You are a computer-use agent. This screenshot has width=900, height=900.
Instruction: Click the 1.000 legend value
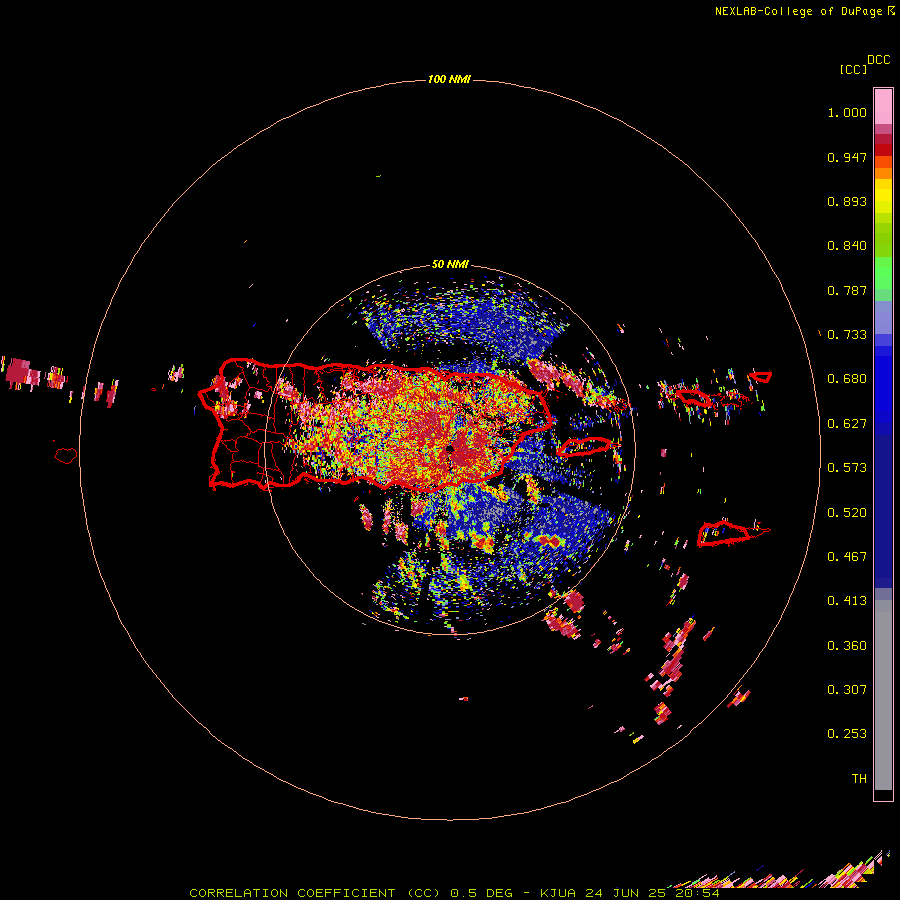tap(847, 112)
